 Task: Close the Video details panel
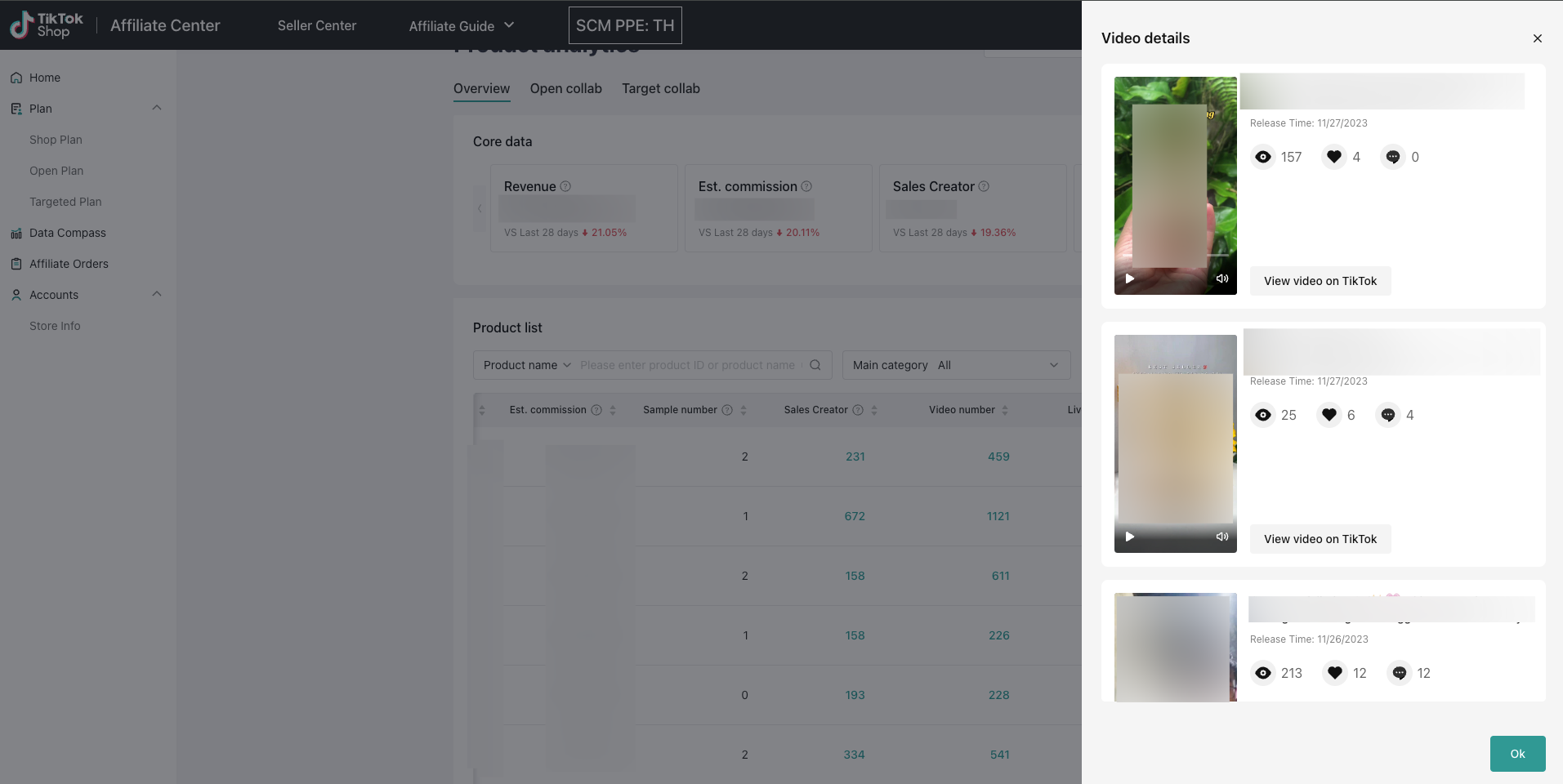1537,38
